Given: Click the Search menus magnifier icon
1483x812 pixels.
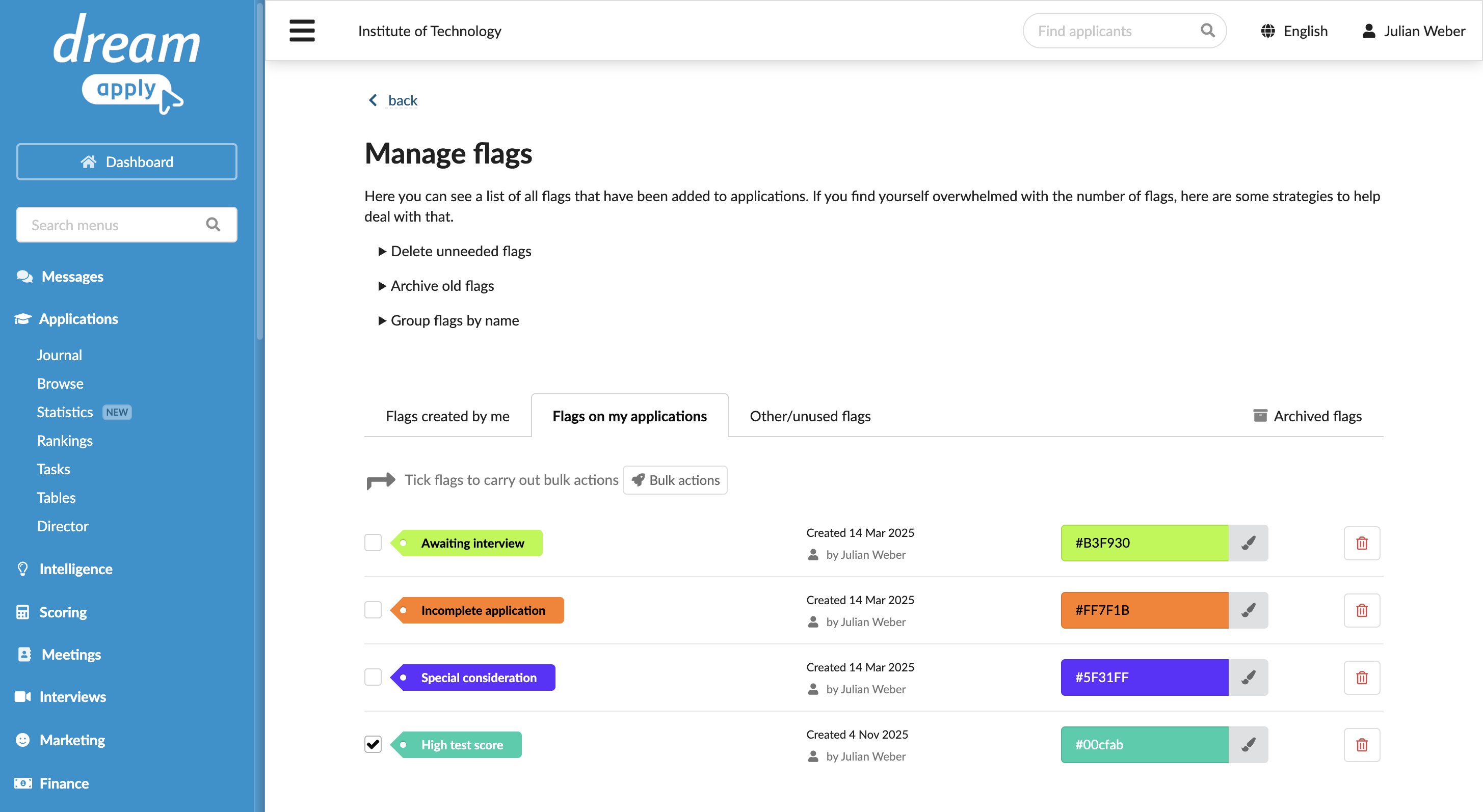Looking at the screenshot, I should [x=213, y=225].
